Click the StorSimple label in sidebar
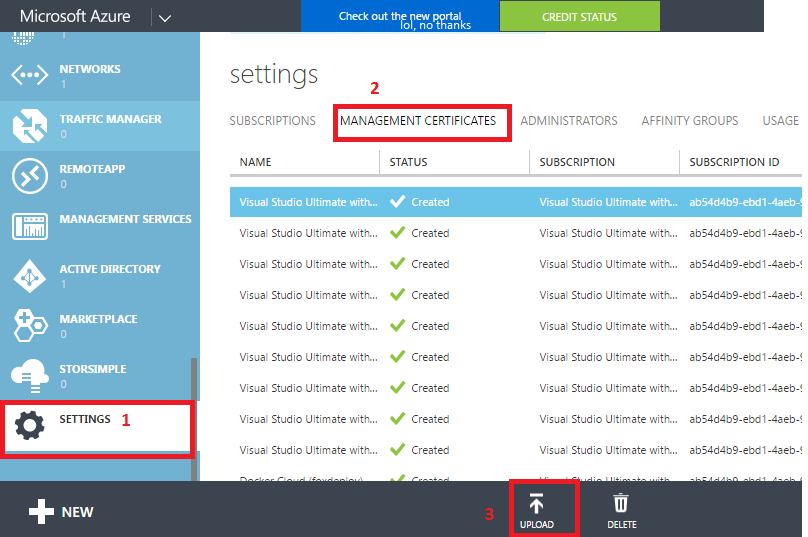This screenshot has height=537, width=808. (x=93, y=369)
